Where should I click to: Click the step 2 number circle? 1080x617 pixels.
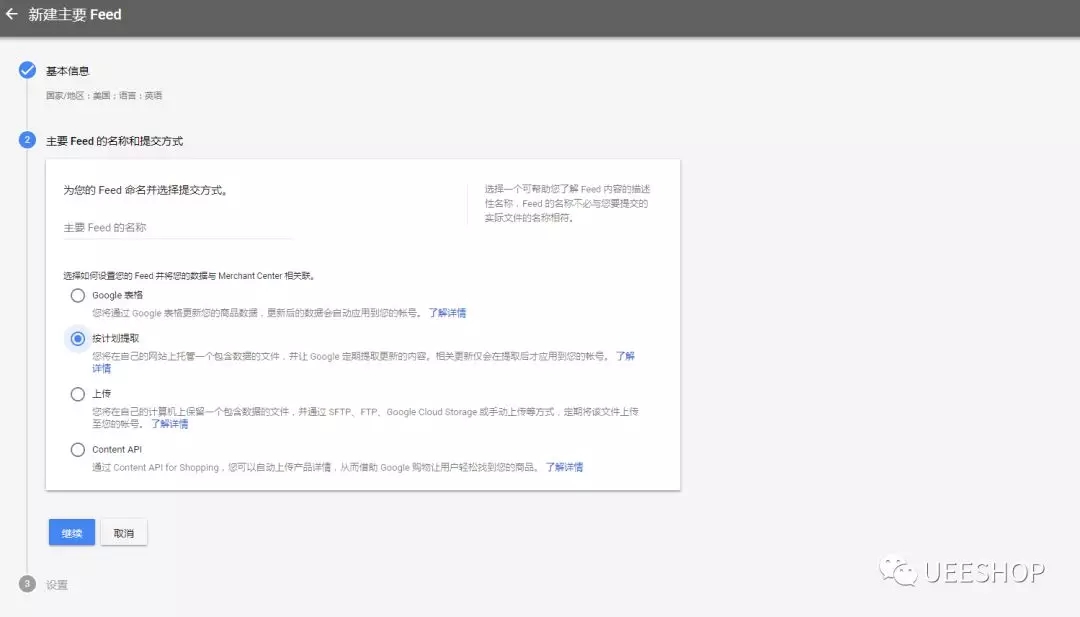(28, 140)
